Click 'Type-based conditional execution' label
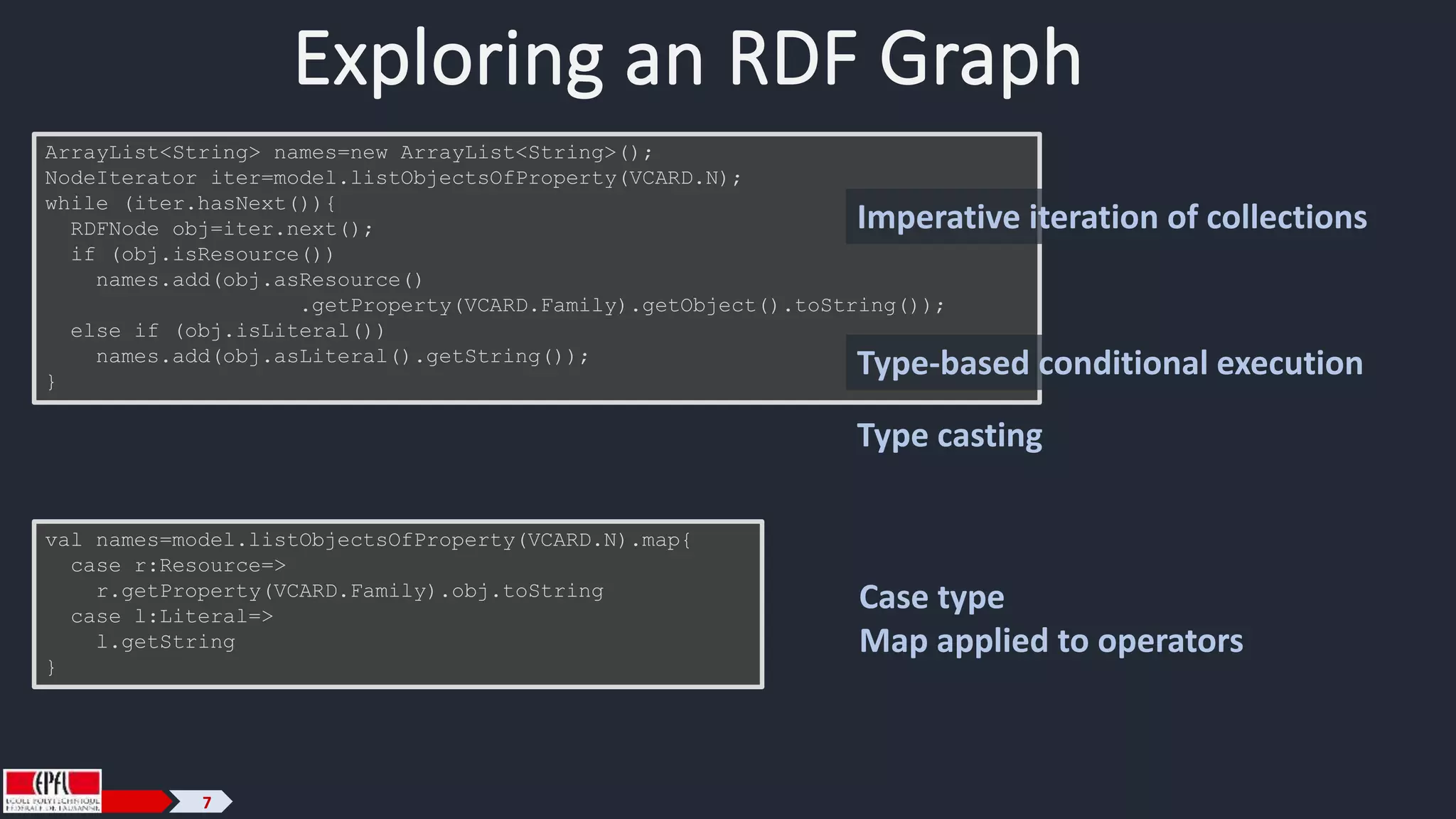Image resolution: width=1456 pixels, height=819 pixels. pyautogui.click(x=1110, y=363)
